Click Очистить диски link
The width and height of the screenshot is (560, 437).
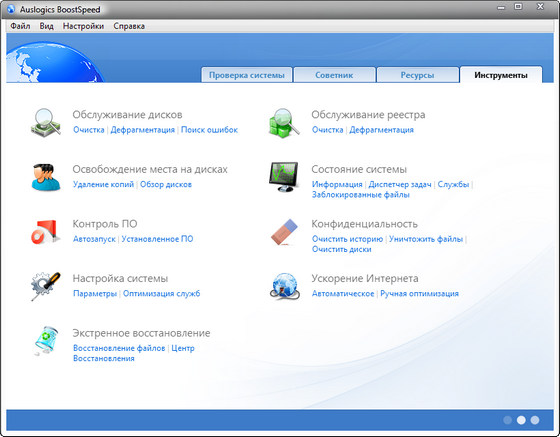pos(342,249)
